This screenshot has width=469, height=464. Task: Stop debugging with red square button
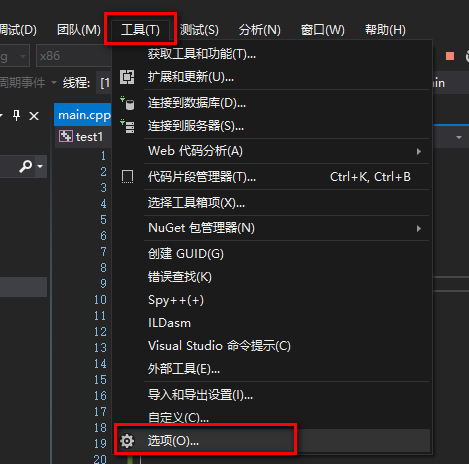point(450,56)
